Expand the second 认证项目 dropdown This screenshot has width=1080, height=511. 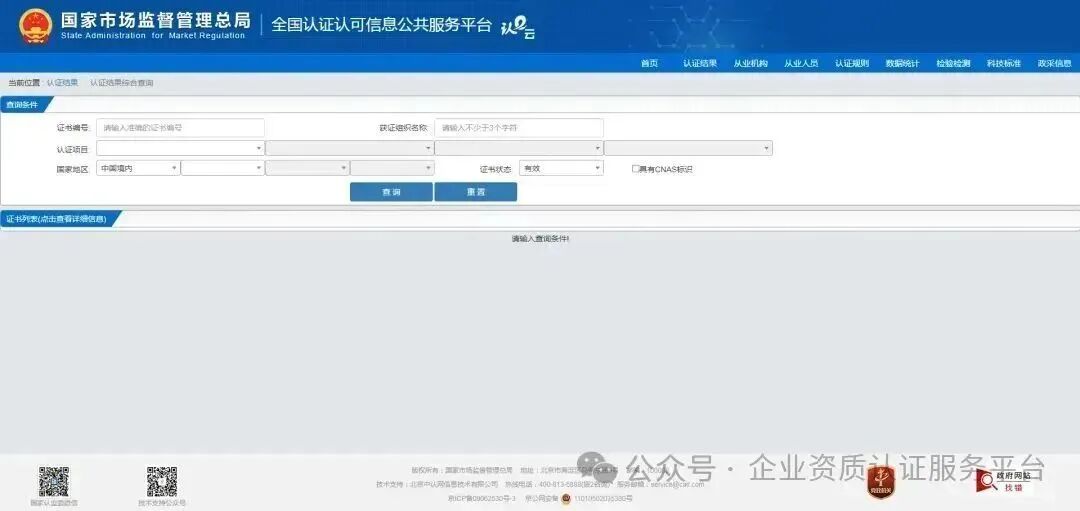pos(349,148)
